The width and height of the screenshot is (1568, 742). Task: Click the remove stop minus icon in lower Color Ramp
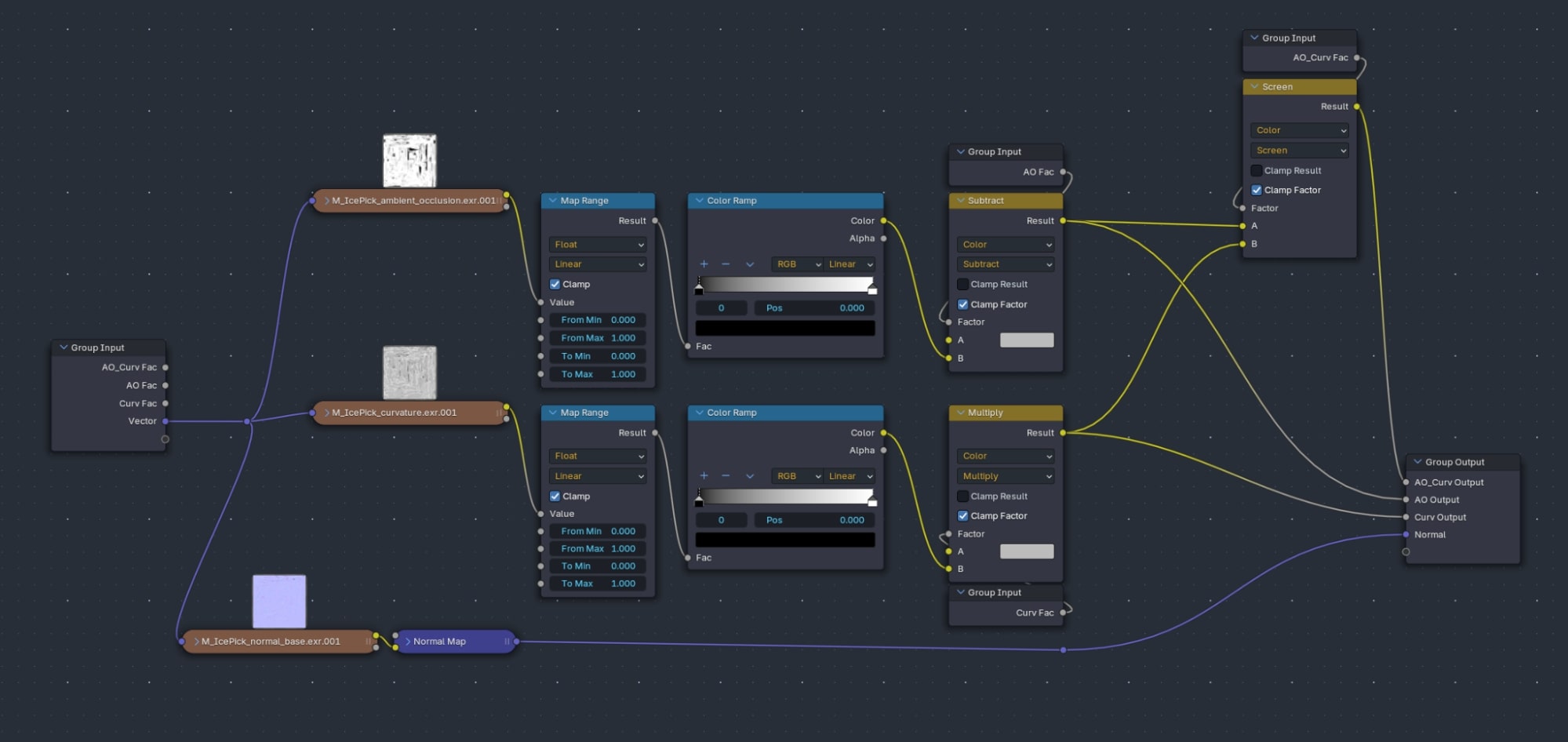[726, 476]
